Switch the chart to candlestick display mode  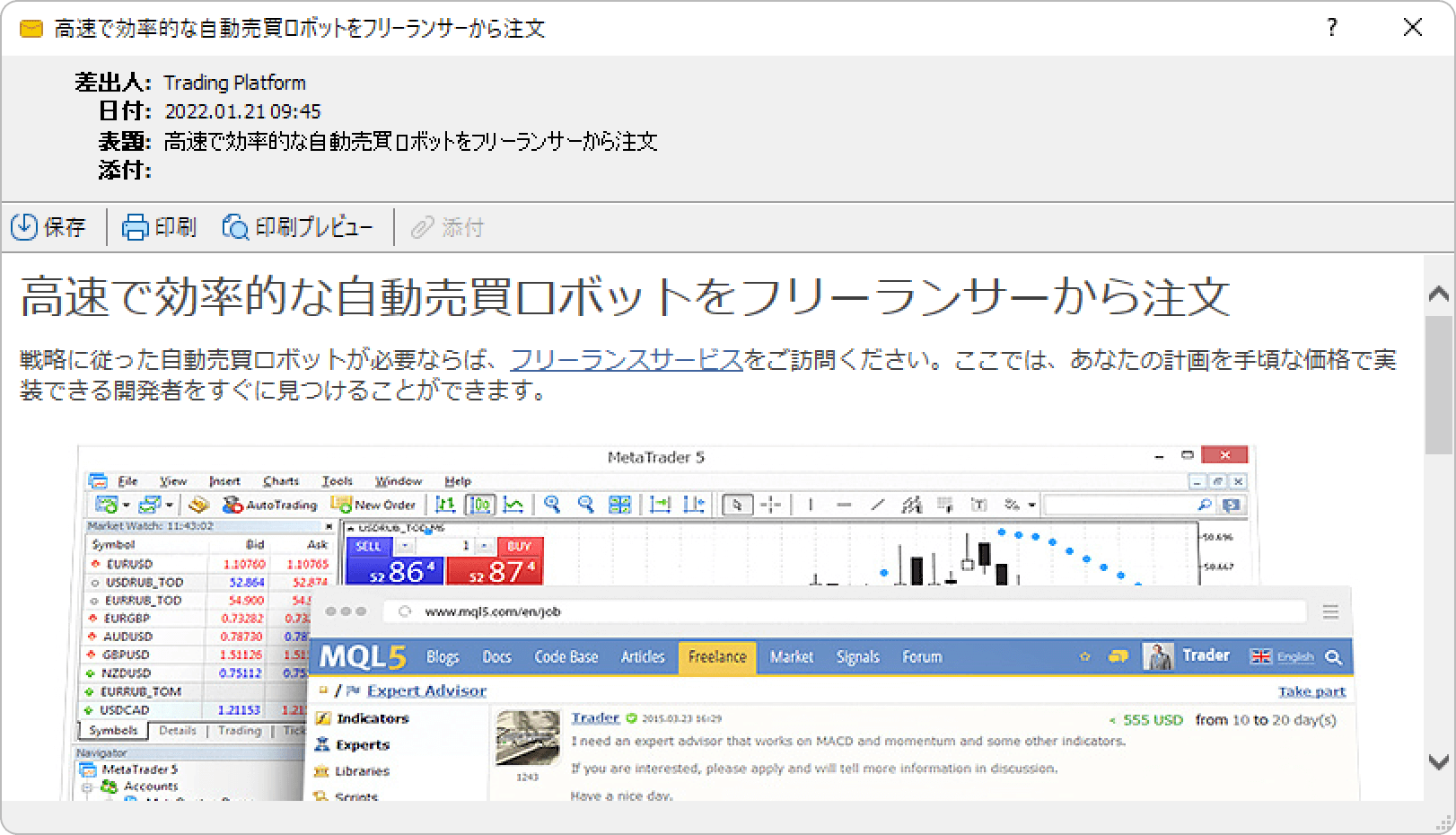coord(482,505)
